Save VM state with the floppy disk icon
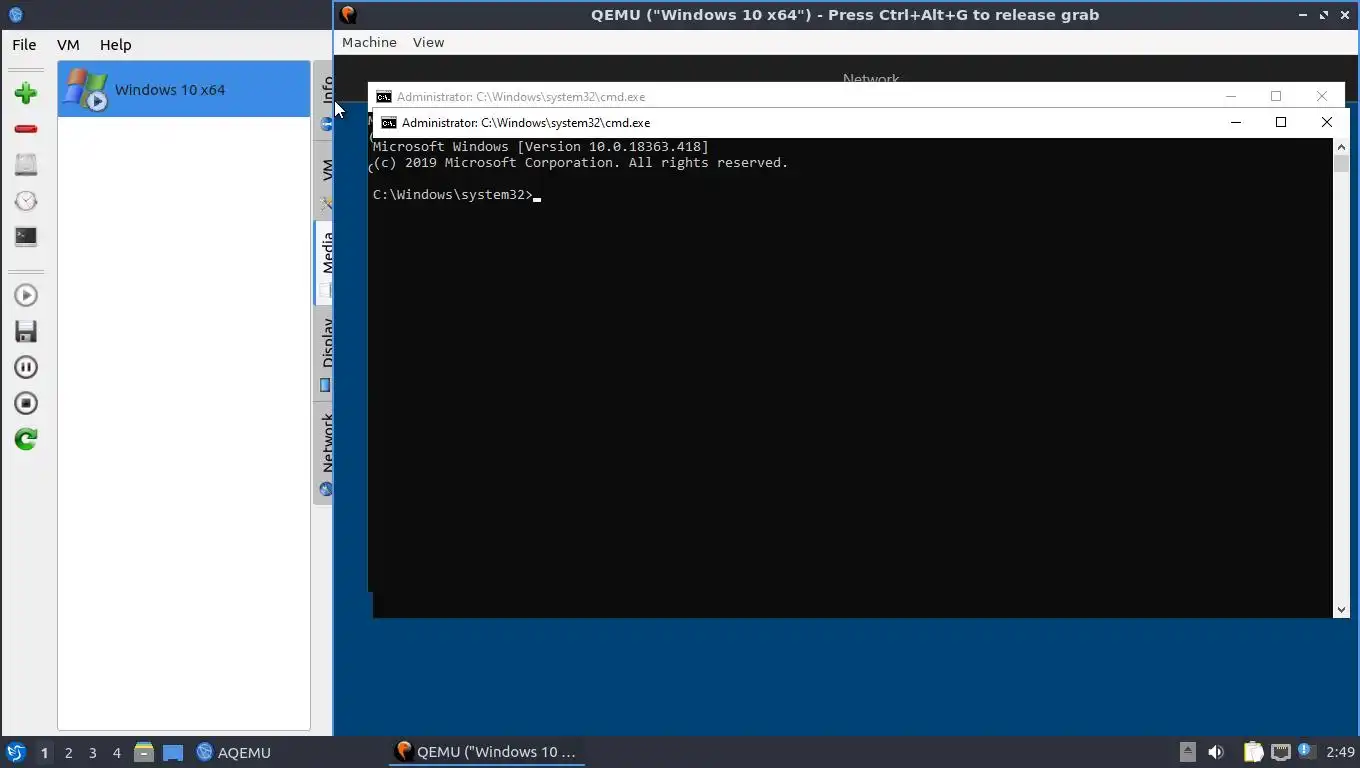 coord(26,331)
